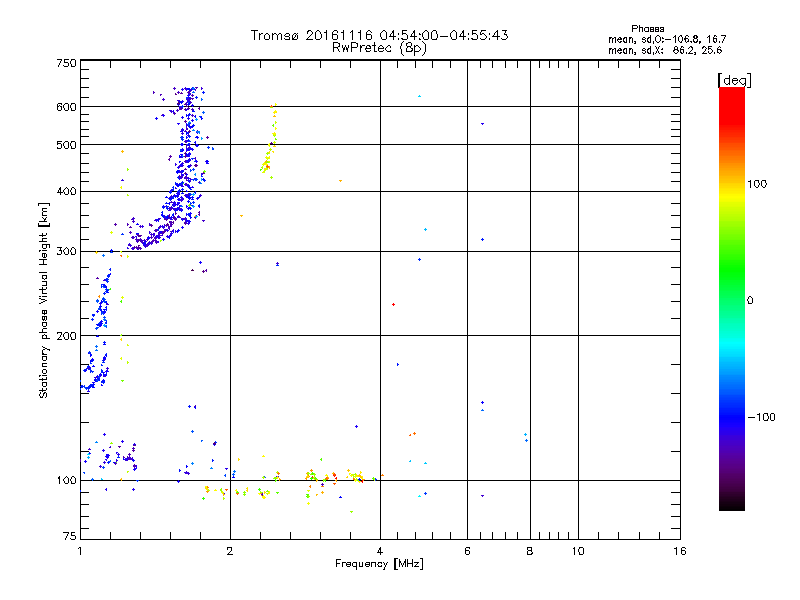Viewport: 800px width, 600px height.
Task: Click the y-axis tick label '200'
Action: [x=66, y=336]
